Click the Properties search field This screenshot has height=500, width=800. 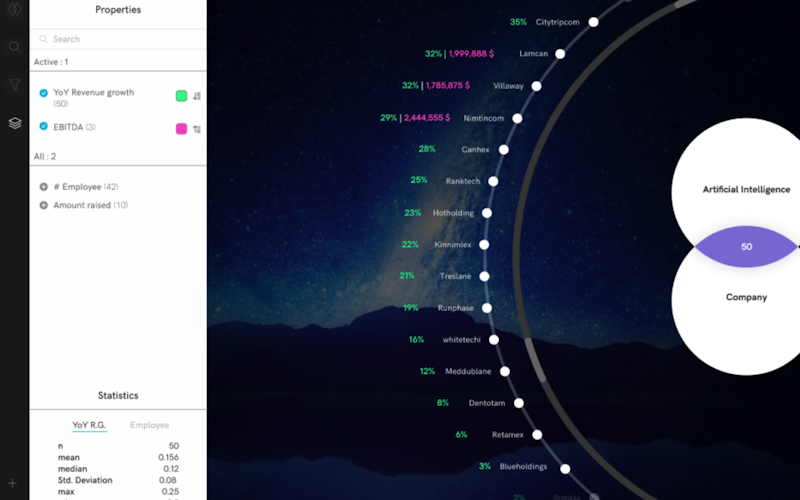pos(118,39)
